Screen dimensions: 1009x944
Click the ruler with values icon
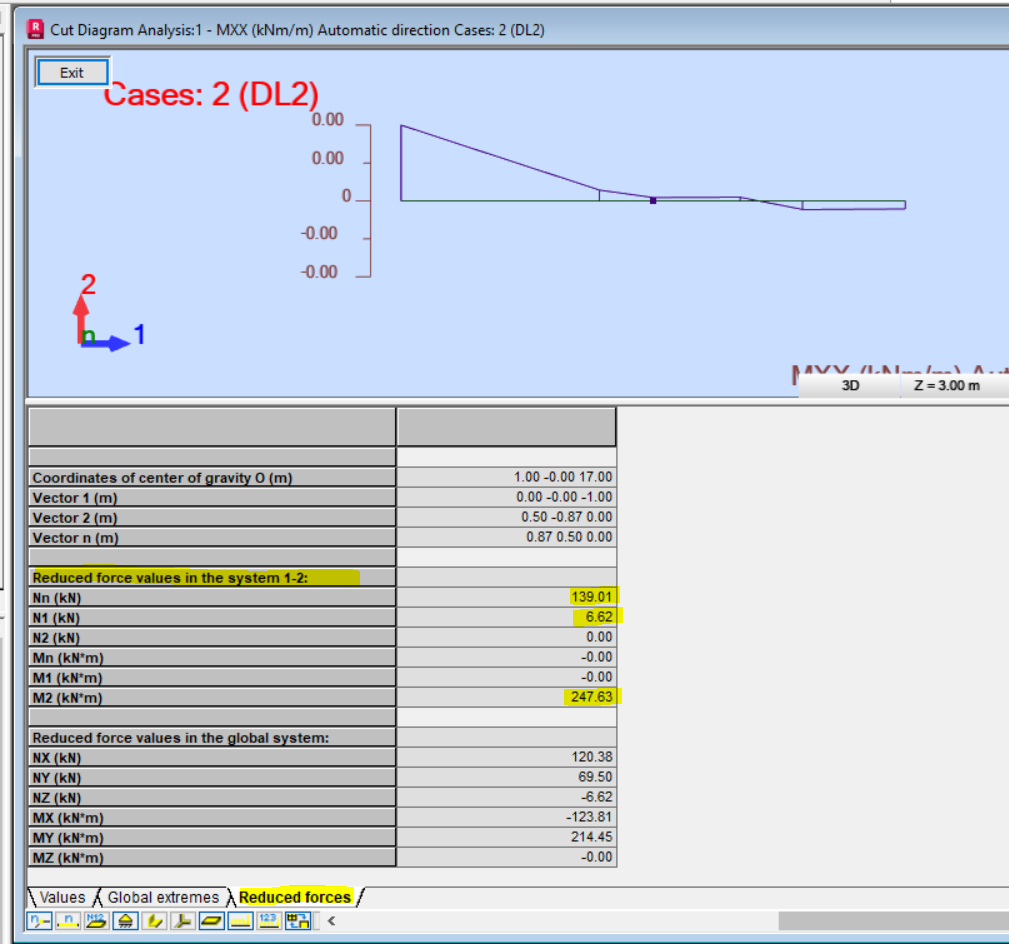(239, 921)
